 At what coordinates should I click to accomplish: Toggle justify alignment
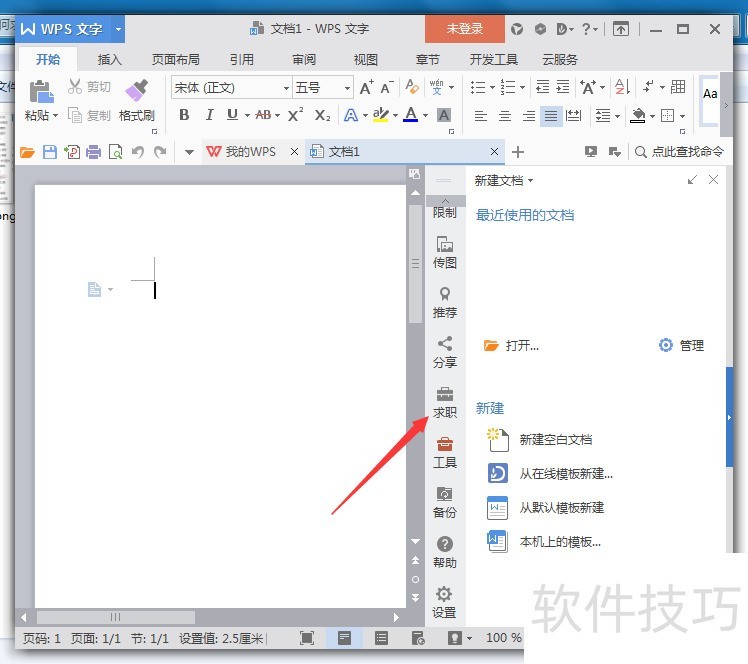click(x=551, y=115)
